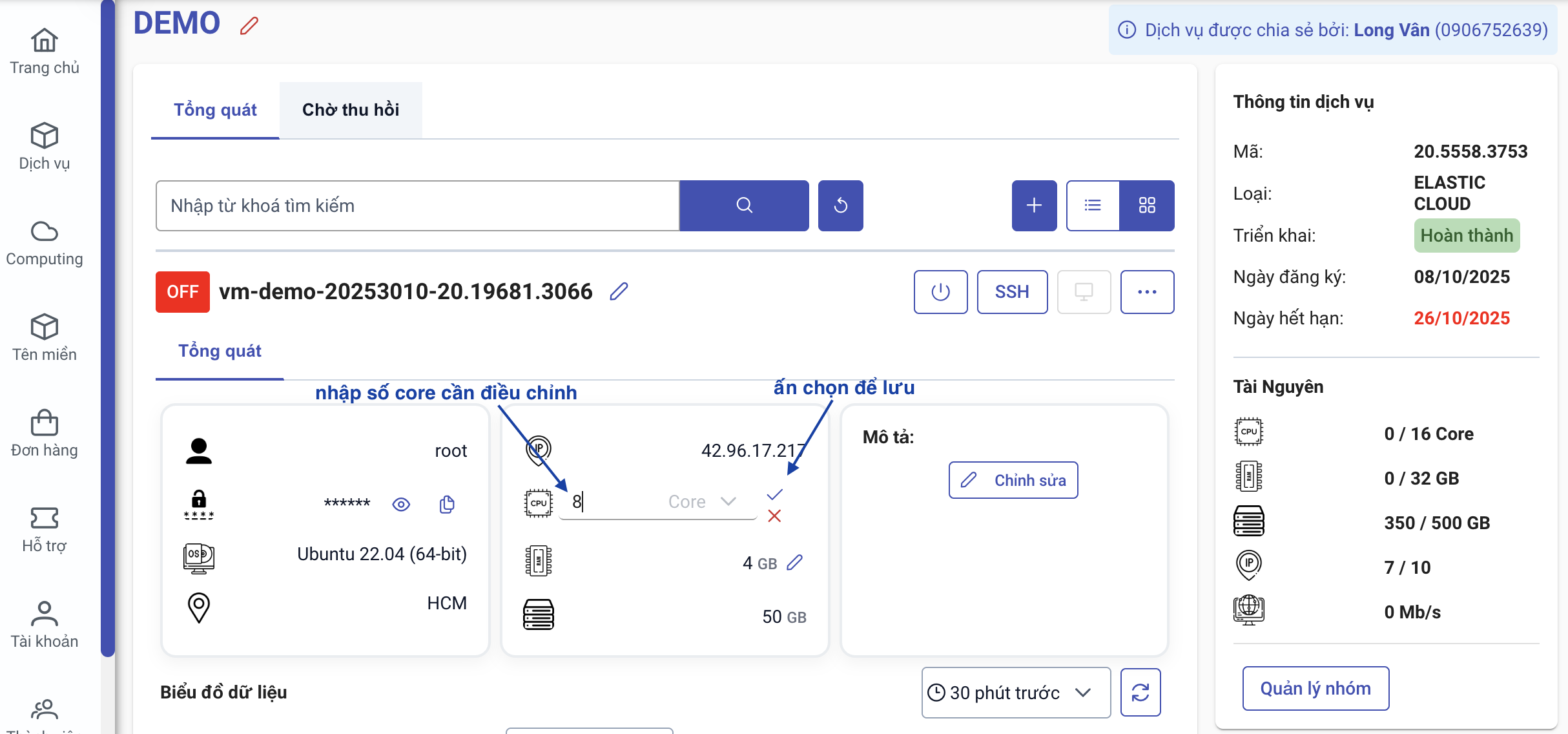Click the reset search icon button
The height and width of the screenshot is (734, 1568).
(x=840, y=205)
